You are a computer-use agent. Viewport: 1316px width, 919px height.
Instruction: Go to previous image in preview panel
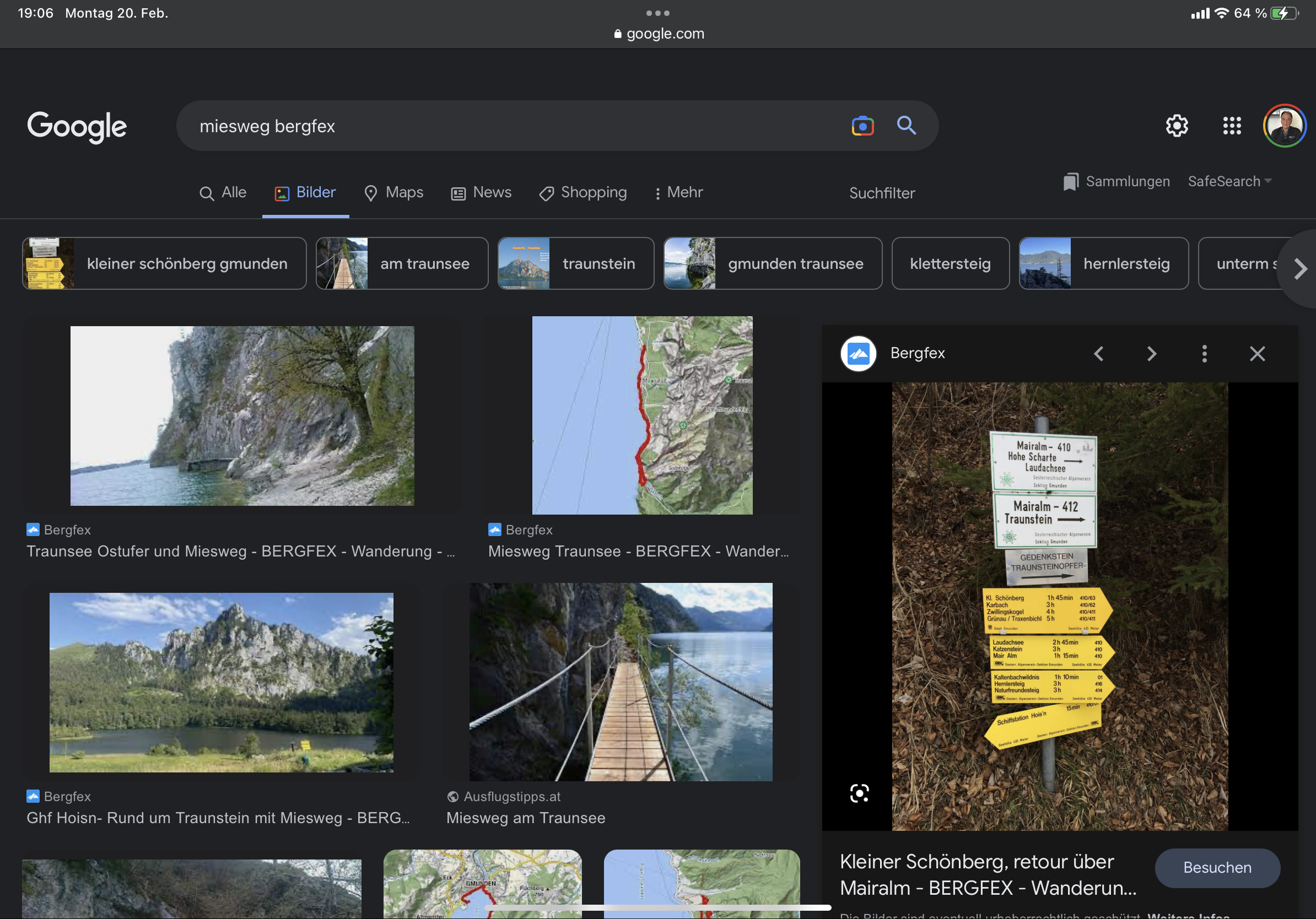(x=1099, y=354)
